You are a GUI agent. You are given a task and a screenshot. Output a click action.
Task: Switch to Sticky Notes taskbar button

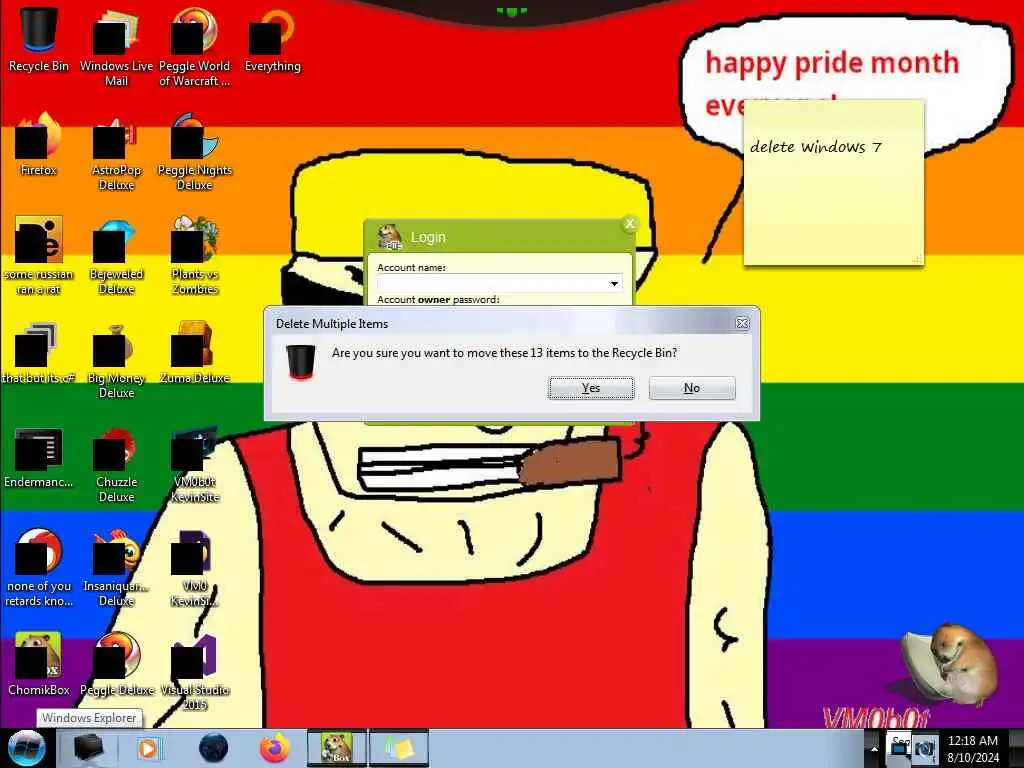click(399, 748)
